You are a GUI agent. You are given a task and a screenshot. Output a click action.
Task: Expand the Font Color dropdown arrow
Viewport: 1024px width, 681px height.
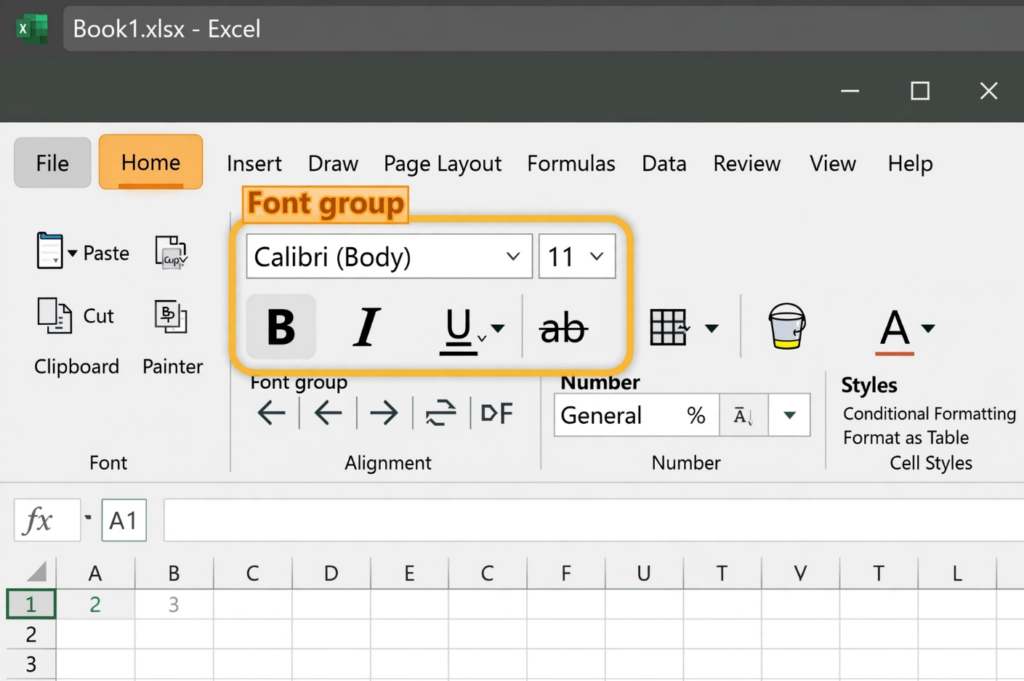point(928,328)
